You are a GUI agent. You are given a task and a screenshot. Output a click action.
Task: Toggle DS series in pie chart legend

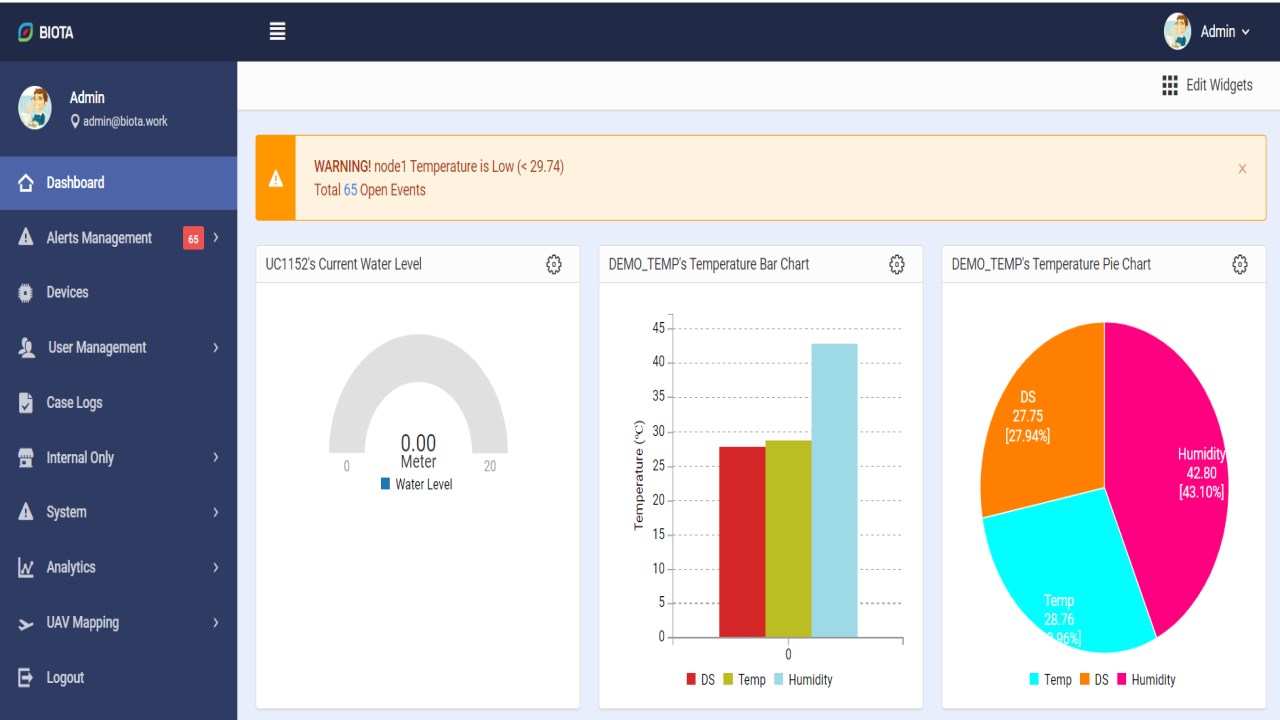coord(1094,680)
